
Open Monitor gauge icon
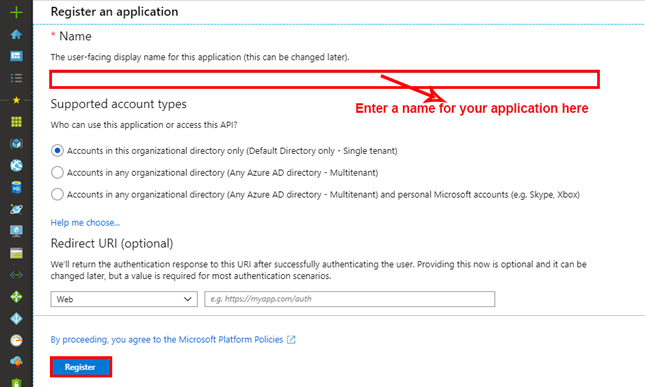[x=16, y=340]
